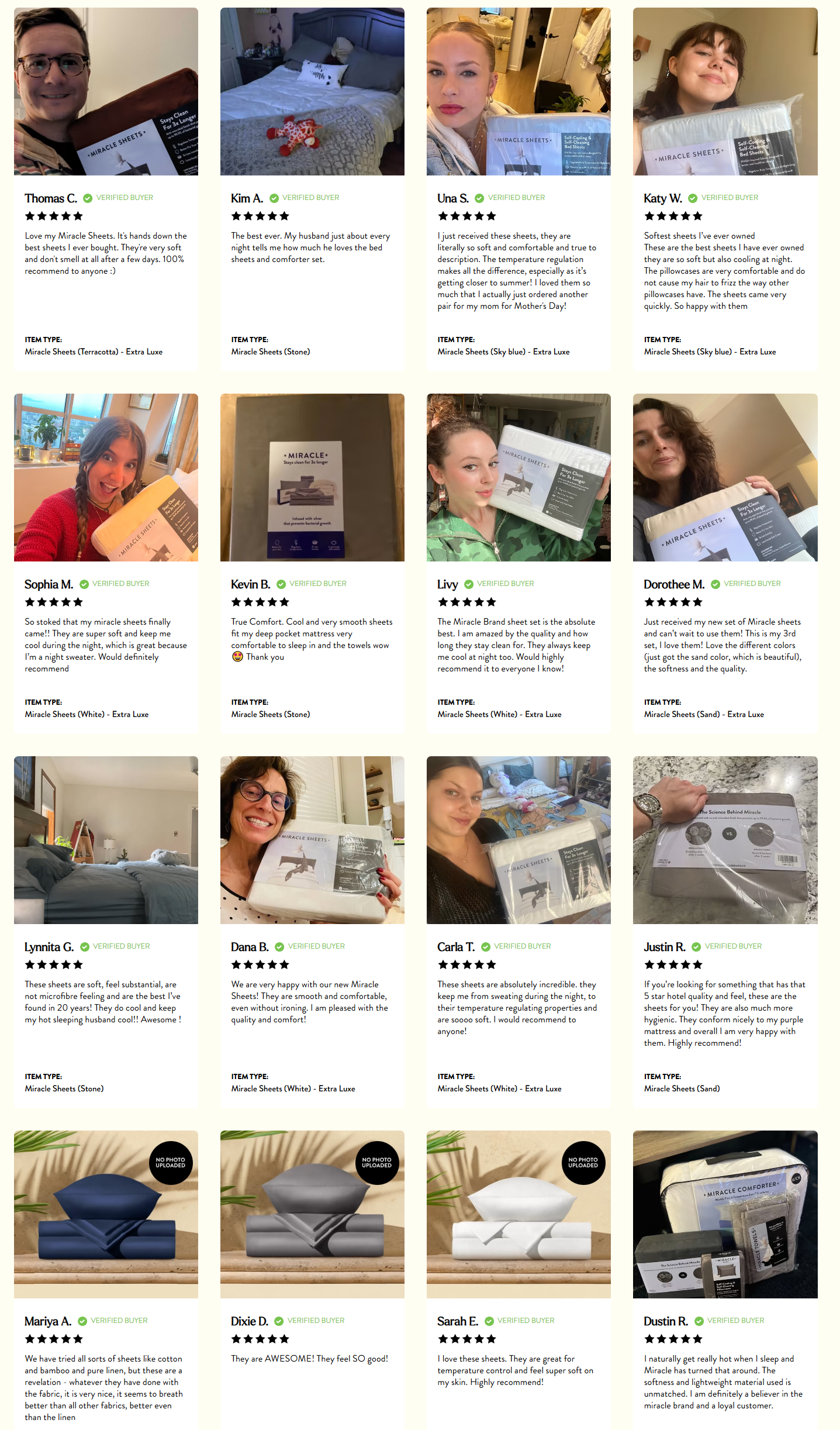Click the star rating under Dorothee M.
This screenshot has height=1430, width=840.
pyautogui.click(x=673, y=602)
